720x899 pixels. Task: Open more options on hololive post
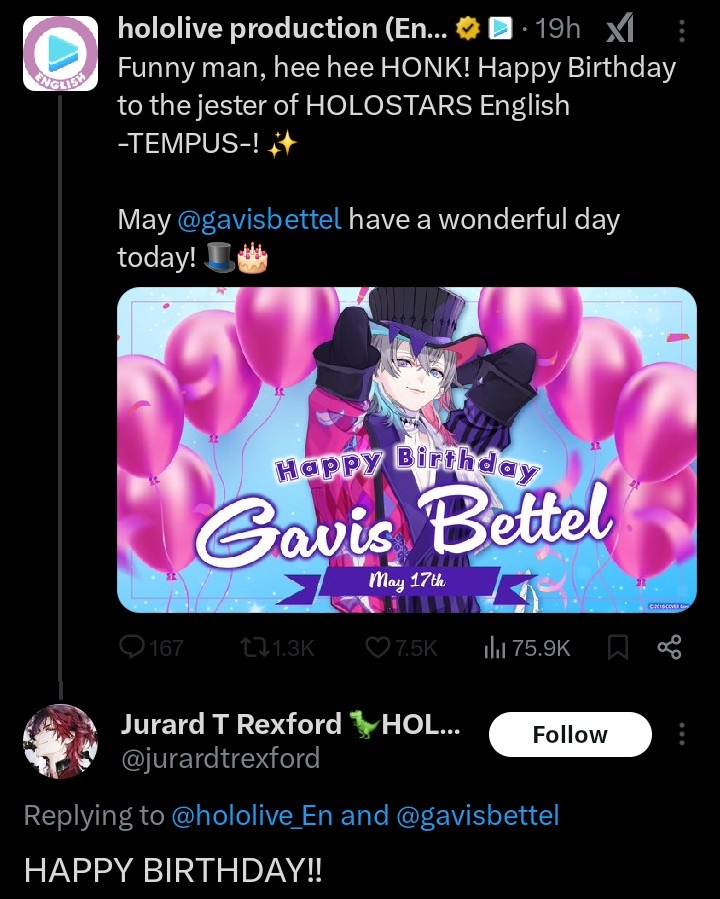click(682, 32)
